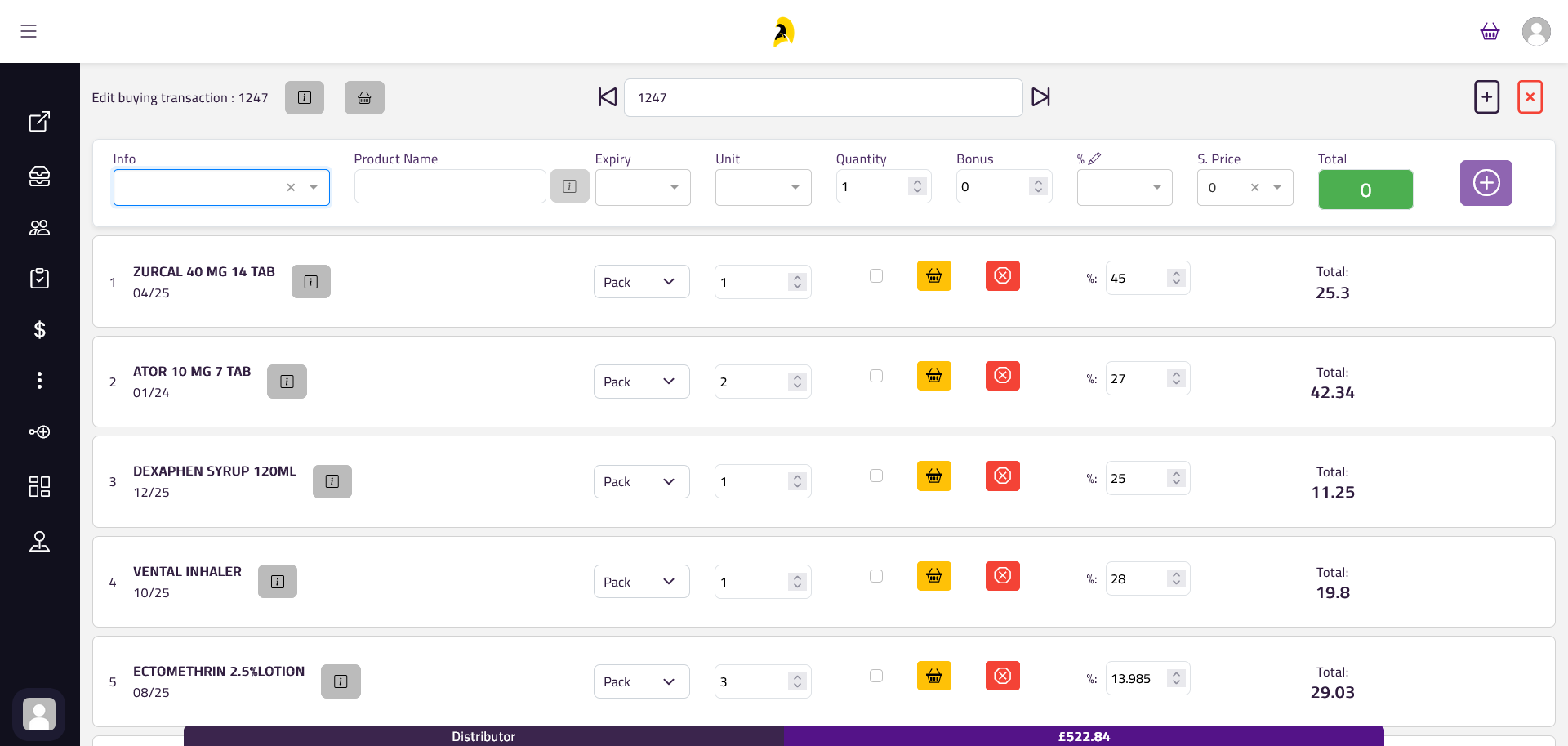1568x746 pixels.
Task: Toggle checkbox in DEXAPHEN SYRUP row
Action: click(876, 476)
